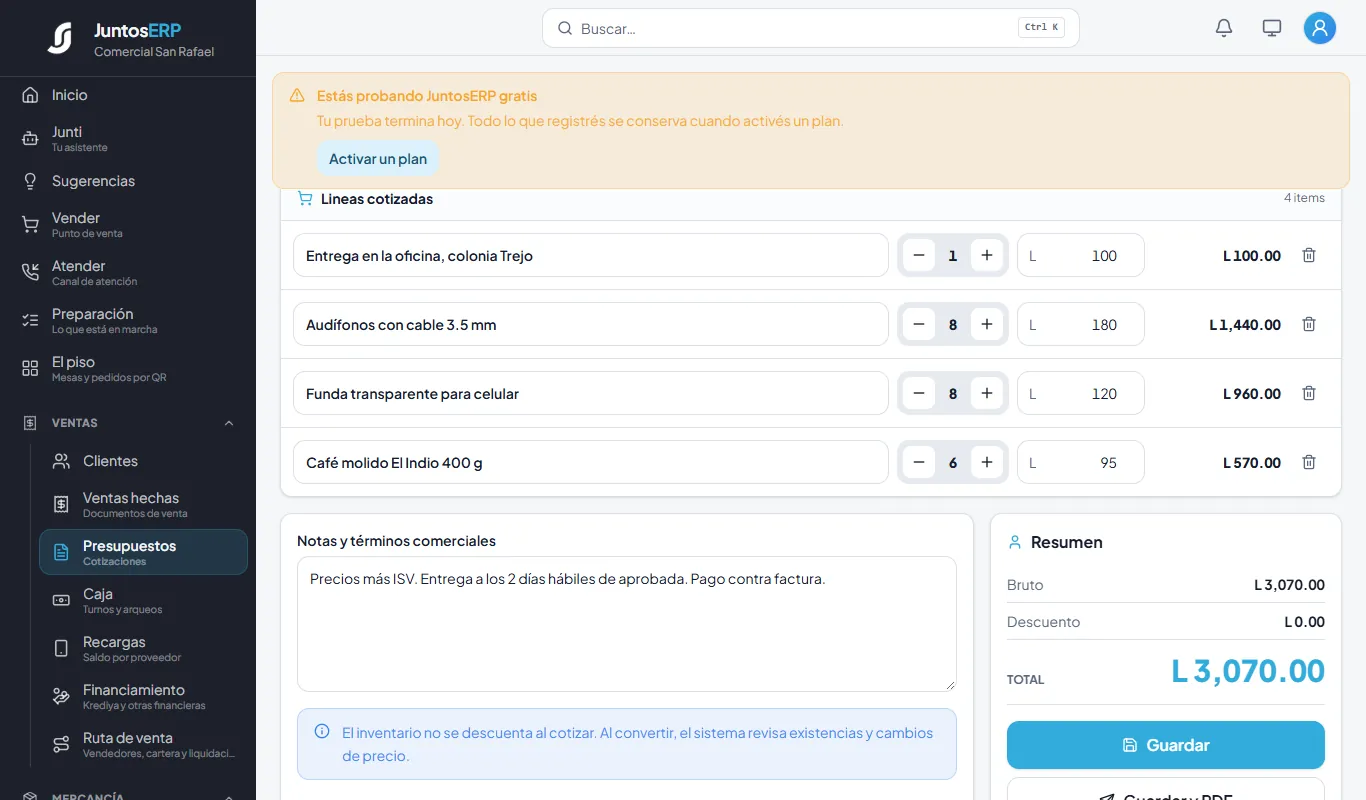Edit the Funda transparente para celular description
1366x800 pixels.
[x=591, y=393]
